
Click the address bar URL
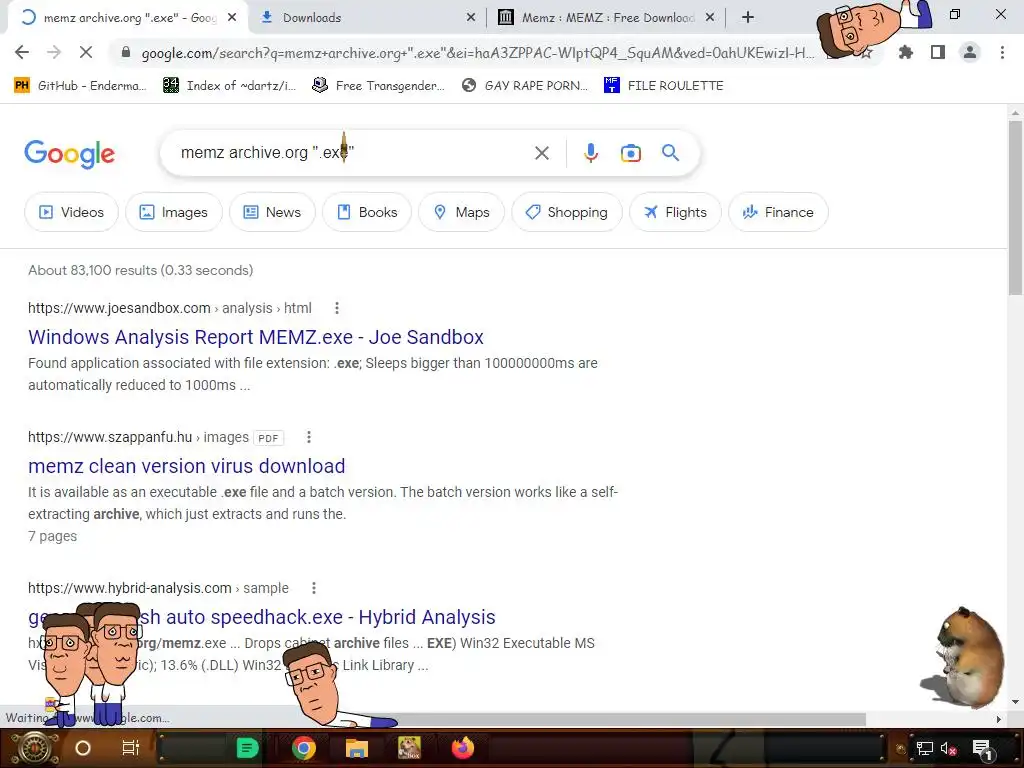point(477,53)
